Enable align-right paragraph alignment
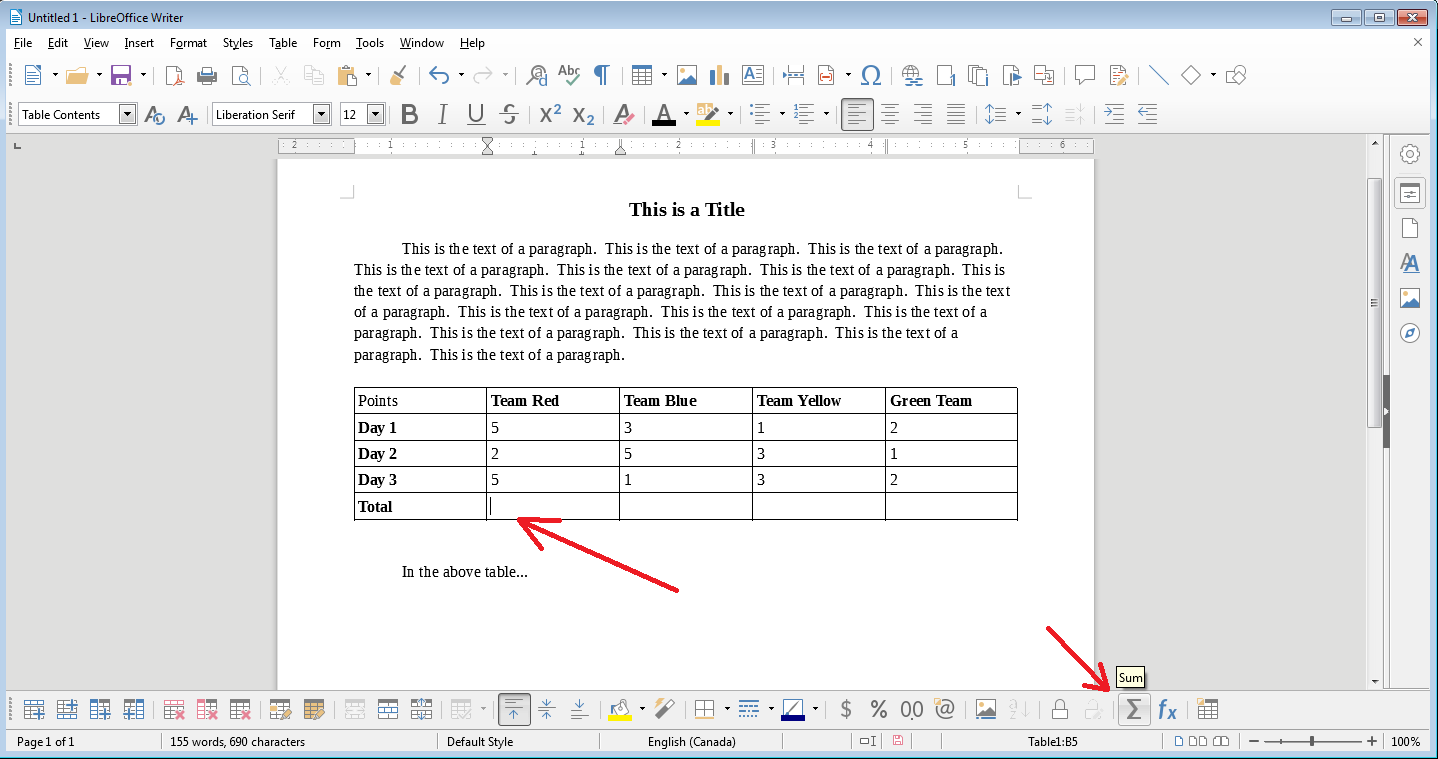 [x=923, y=114]
